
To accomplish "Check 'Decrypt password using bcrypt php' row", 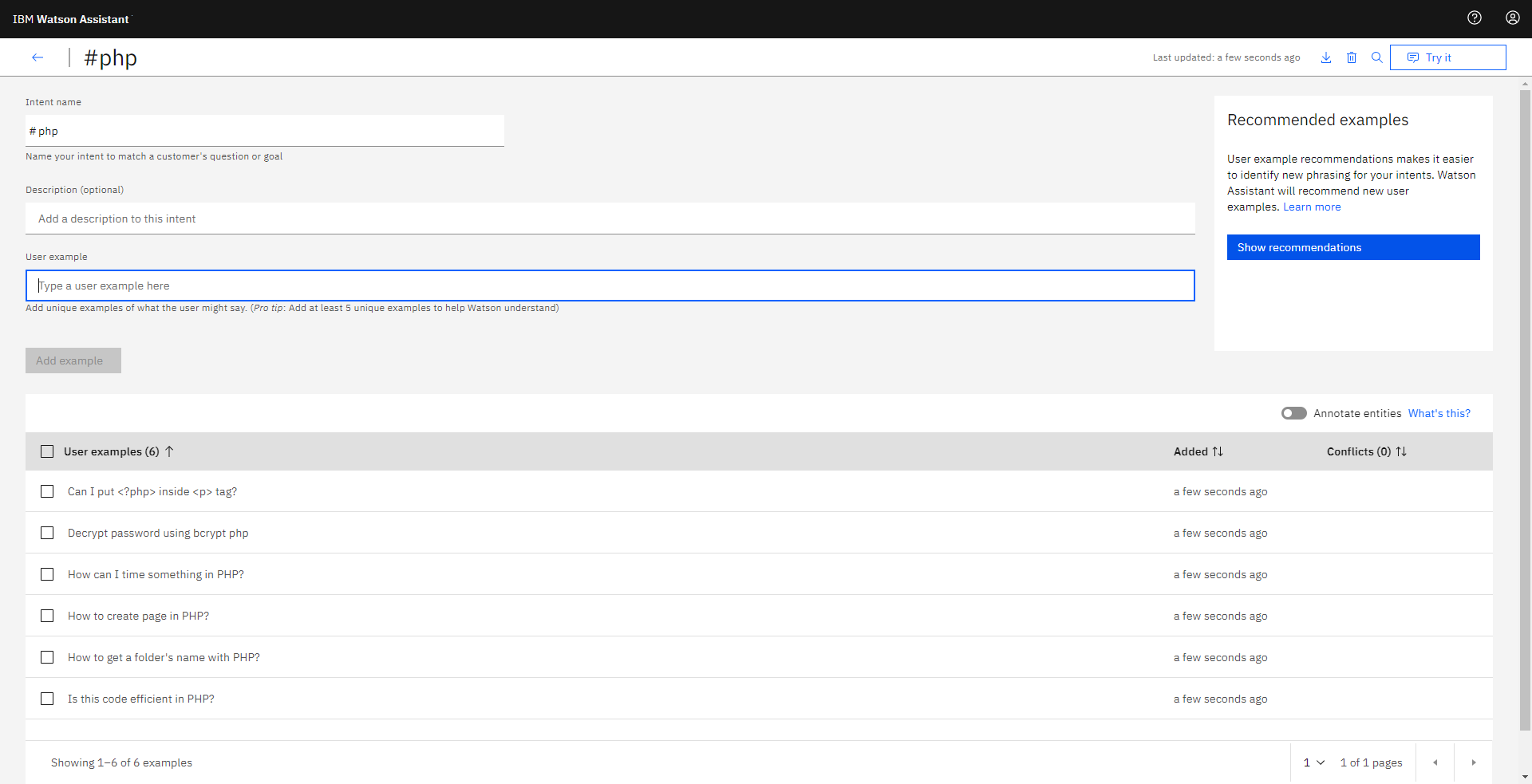I will click(47, 533).
